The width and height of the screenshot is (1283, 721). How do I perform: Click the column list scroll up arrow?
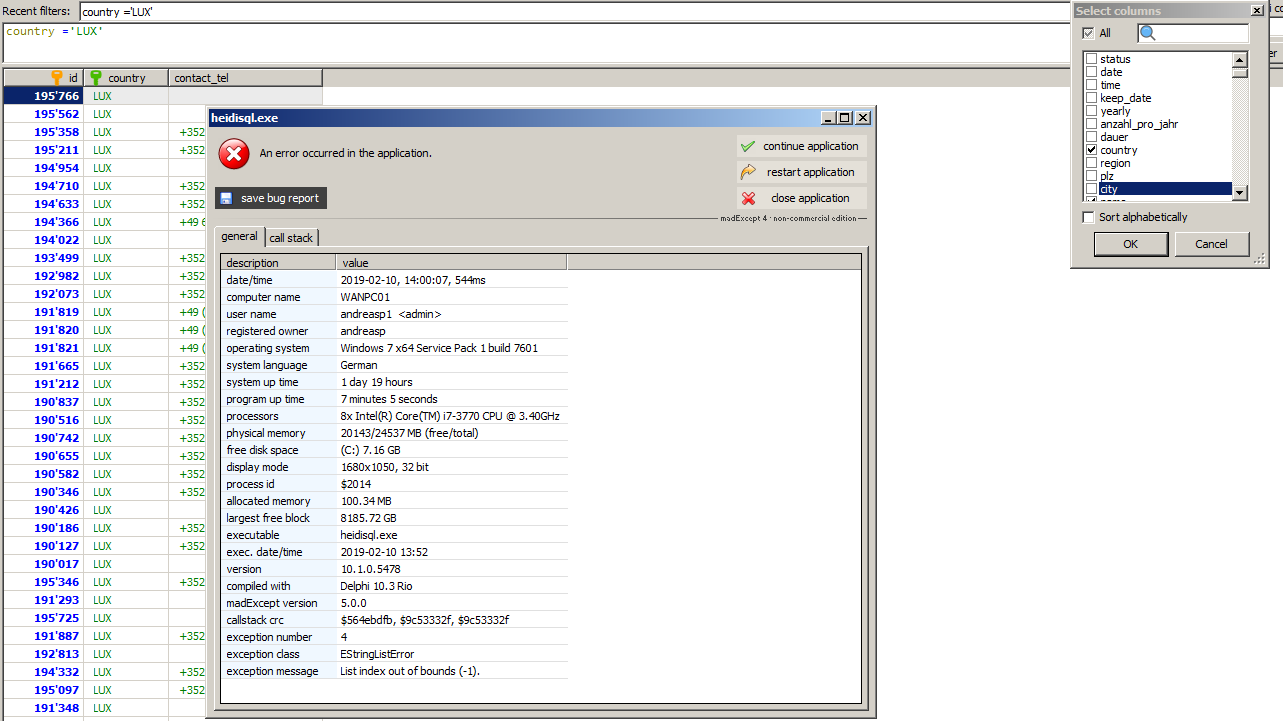coord(1240,59)
